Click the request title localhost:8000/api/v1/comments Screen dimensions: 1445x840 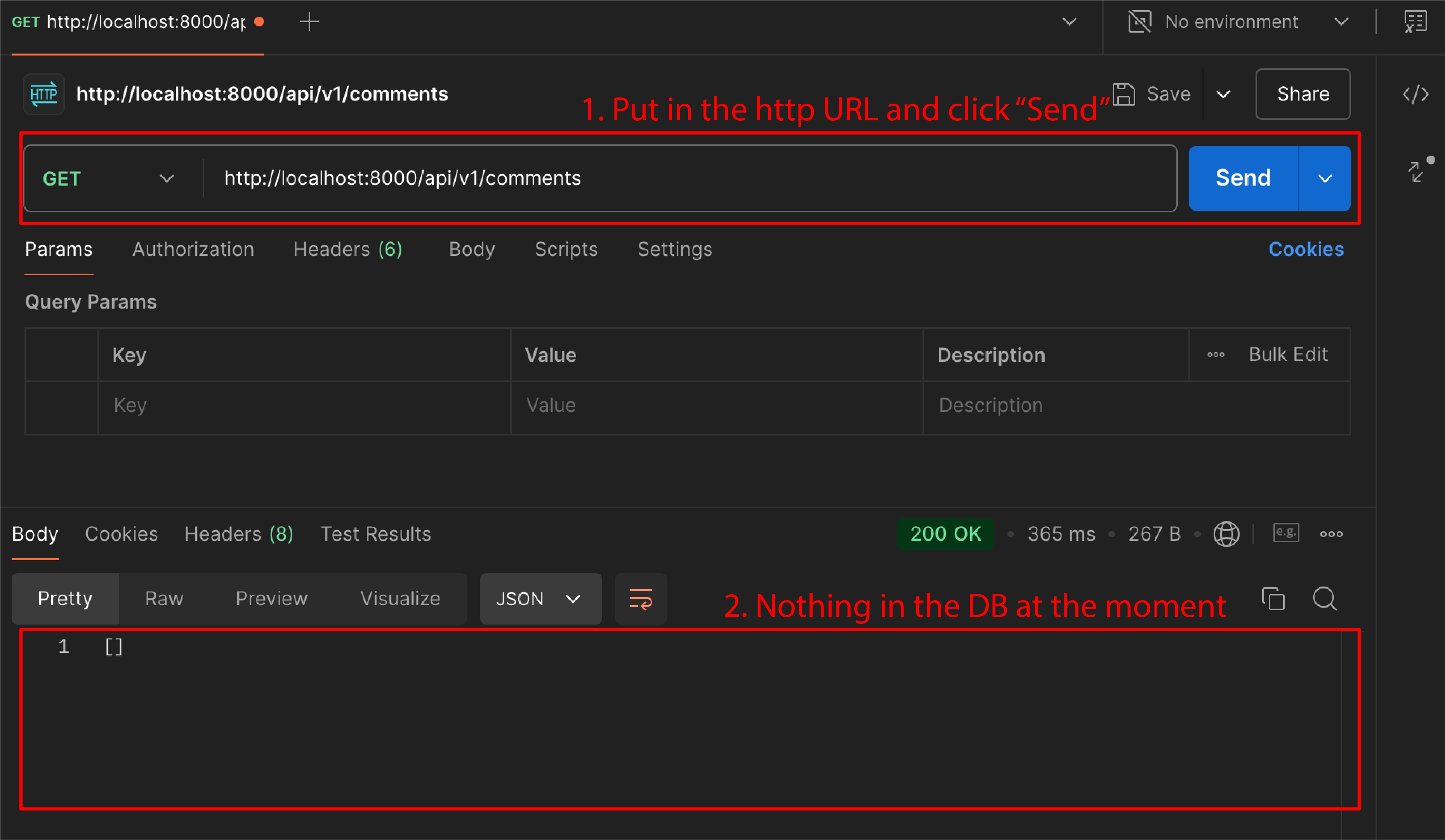tap(262, 94)
